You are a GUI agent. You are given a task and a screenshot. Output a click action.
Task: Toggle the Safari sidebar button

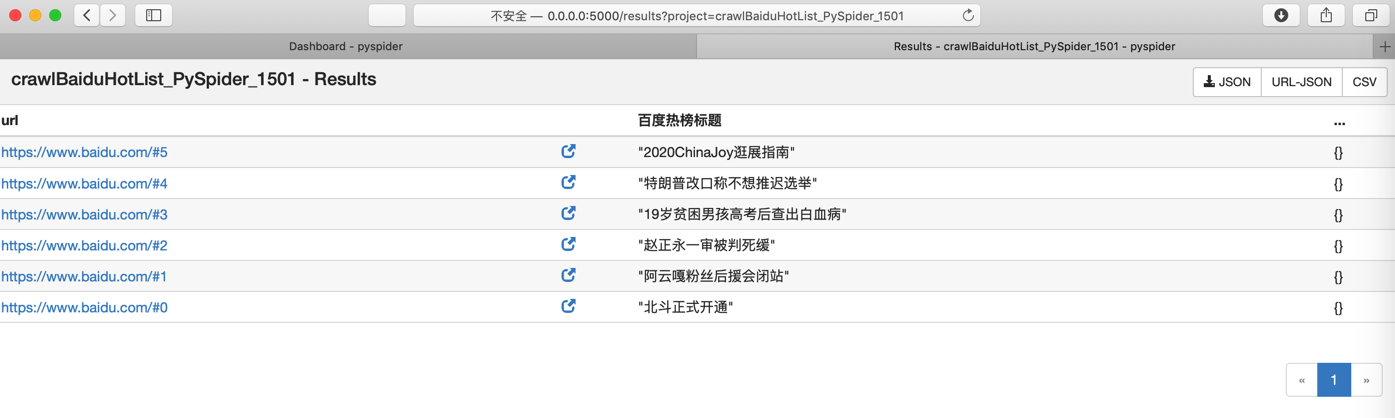tap(154, 15)
